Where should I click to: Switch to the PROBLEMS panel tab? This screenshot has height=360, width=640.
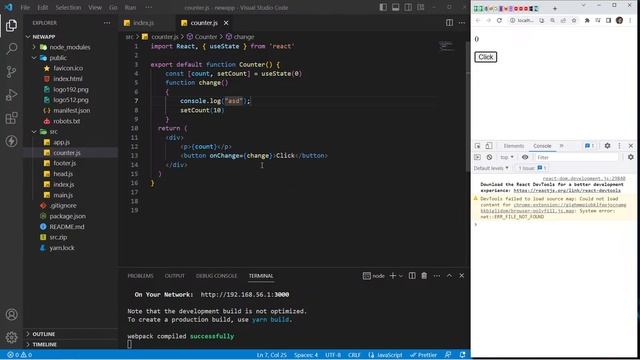140,276
